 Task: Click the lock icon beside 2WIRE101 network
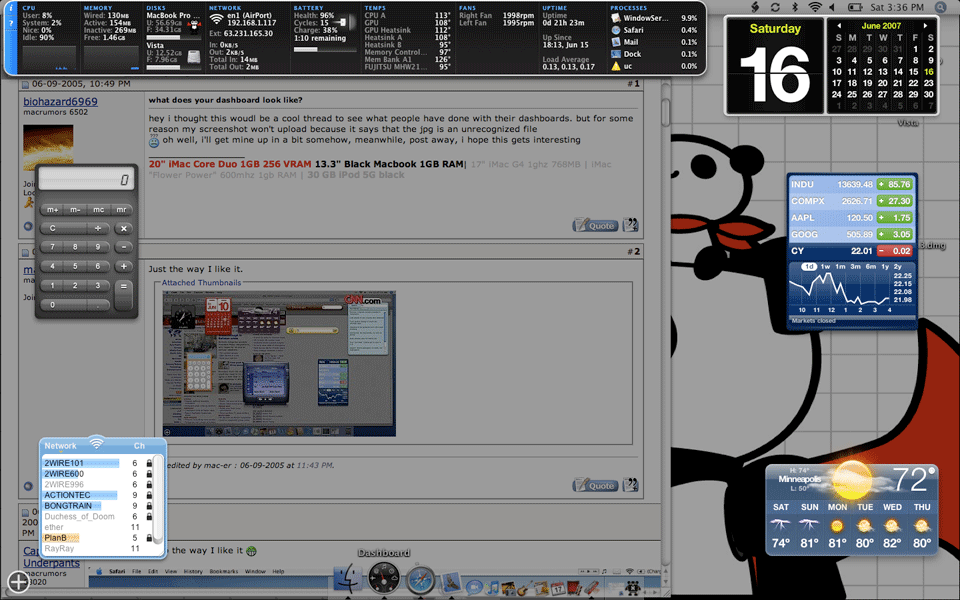pyautogui.click(x=149, y=463)
